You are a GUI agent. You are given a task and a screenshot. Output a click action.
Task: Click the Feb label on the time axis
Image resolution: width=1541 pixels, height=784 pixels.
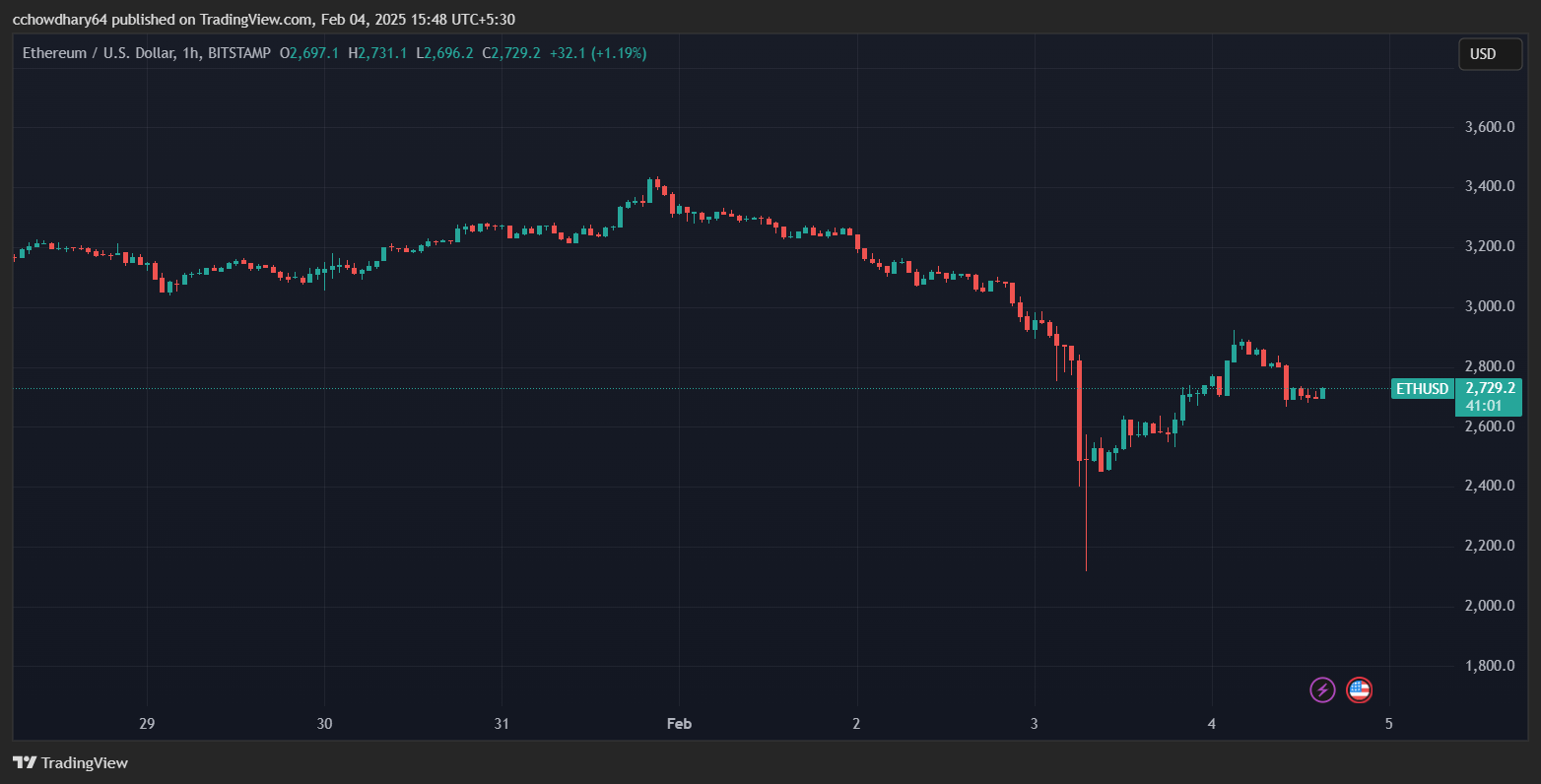click(678, 723)
